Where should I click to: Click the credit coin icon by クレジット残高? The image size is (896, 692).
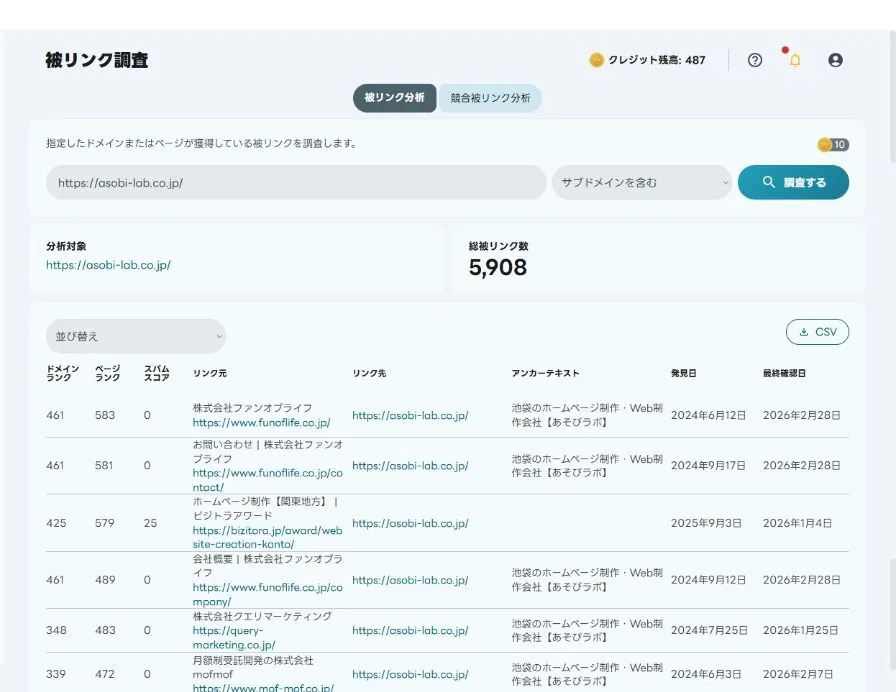(x=596, y=60)
